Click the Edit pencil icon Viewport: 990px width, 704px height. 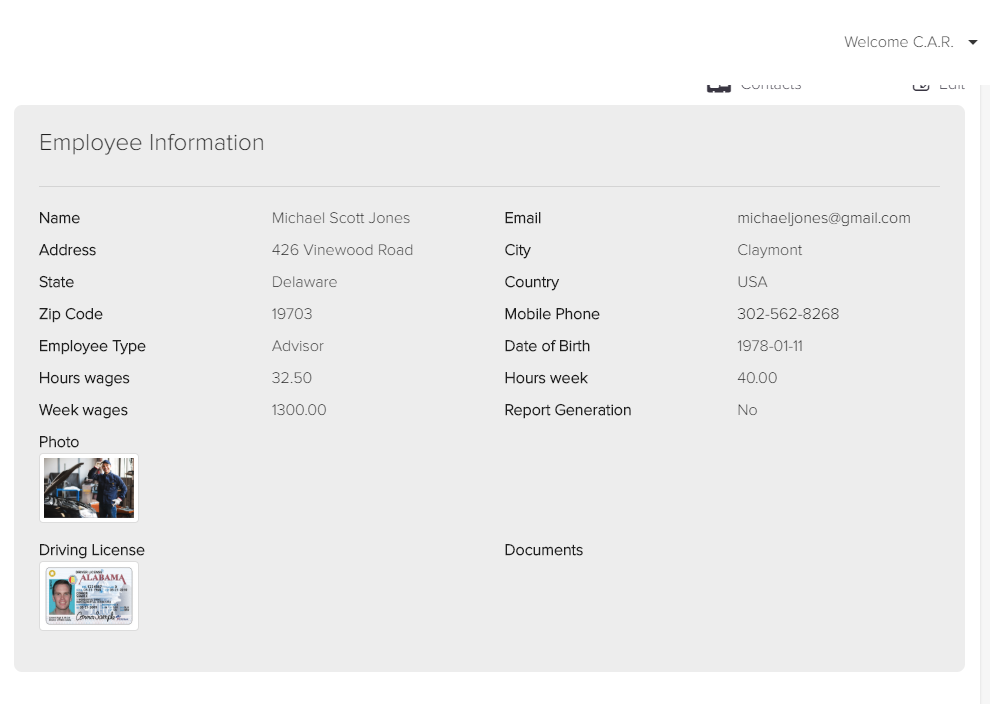click(921, 87)
